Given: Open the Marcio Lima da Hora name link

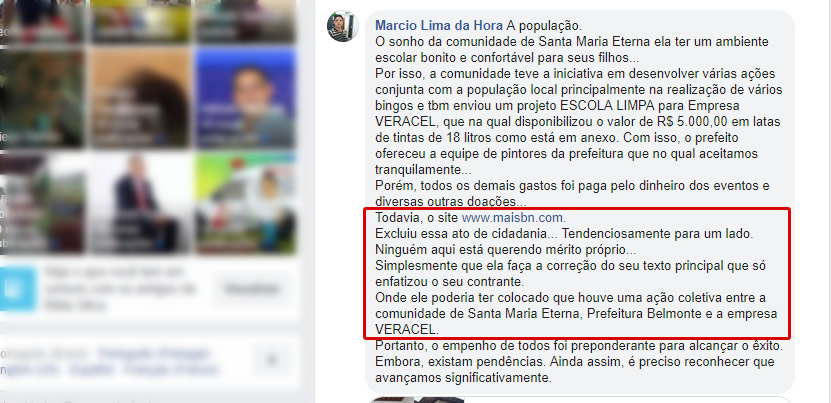Looking at the screenshot, I should coord(439,25).
